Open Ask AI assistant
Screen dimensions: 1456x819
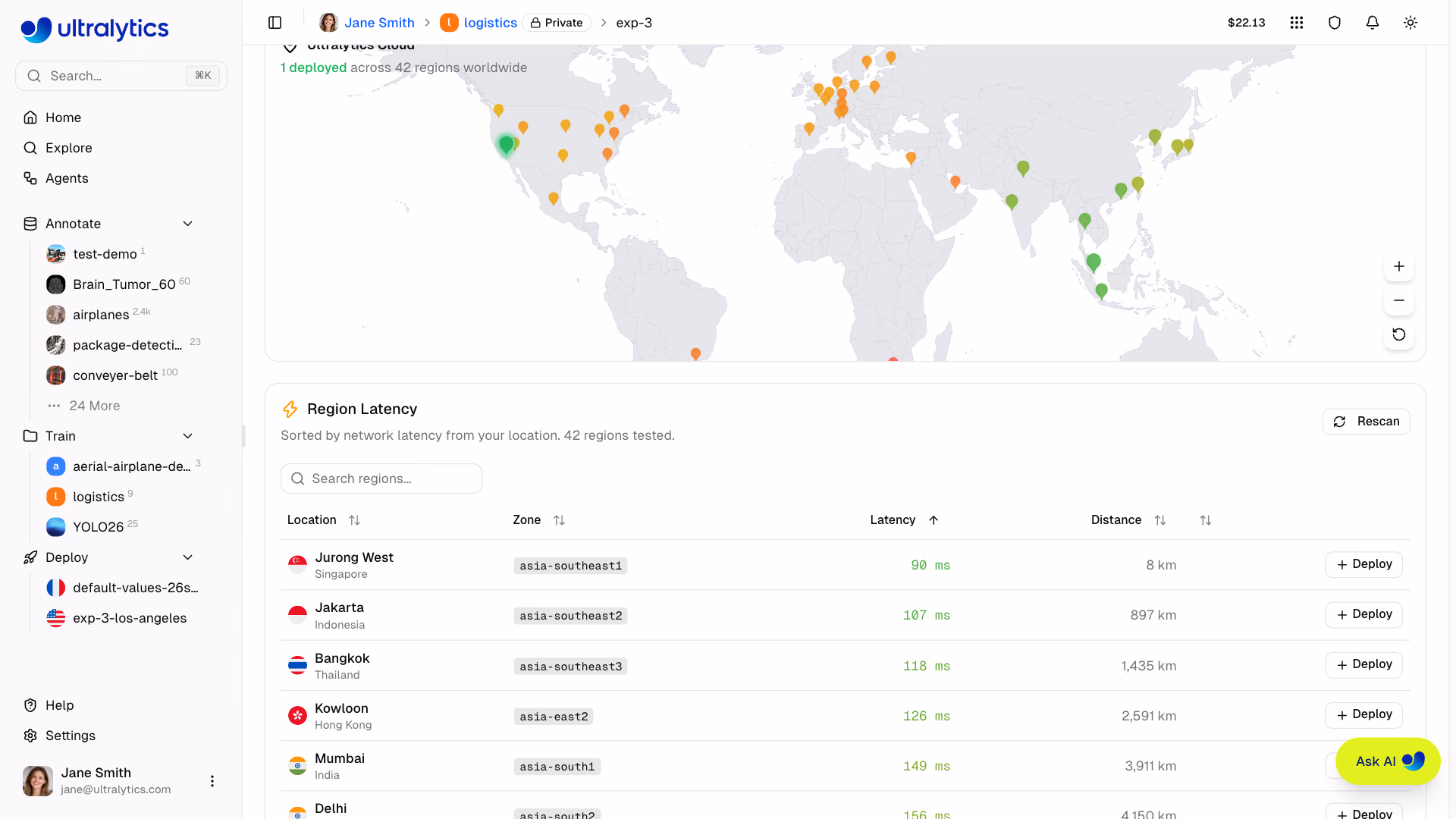pyautogui.click(x=1388, y=761)
